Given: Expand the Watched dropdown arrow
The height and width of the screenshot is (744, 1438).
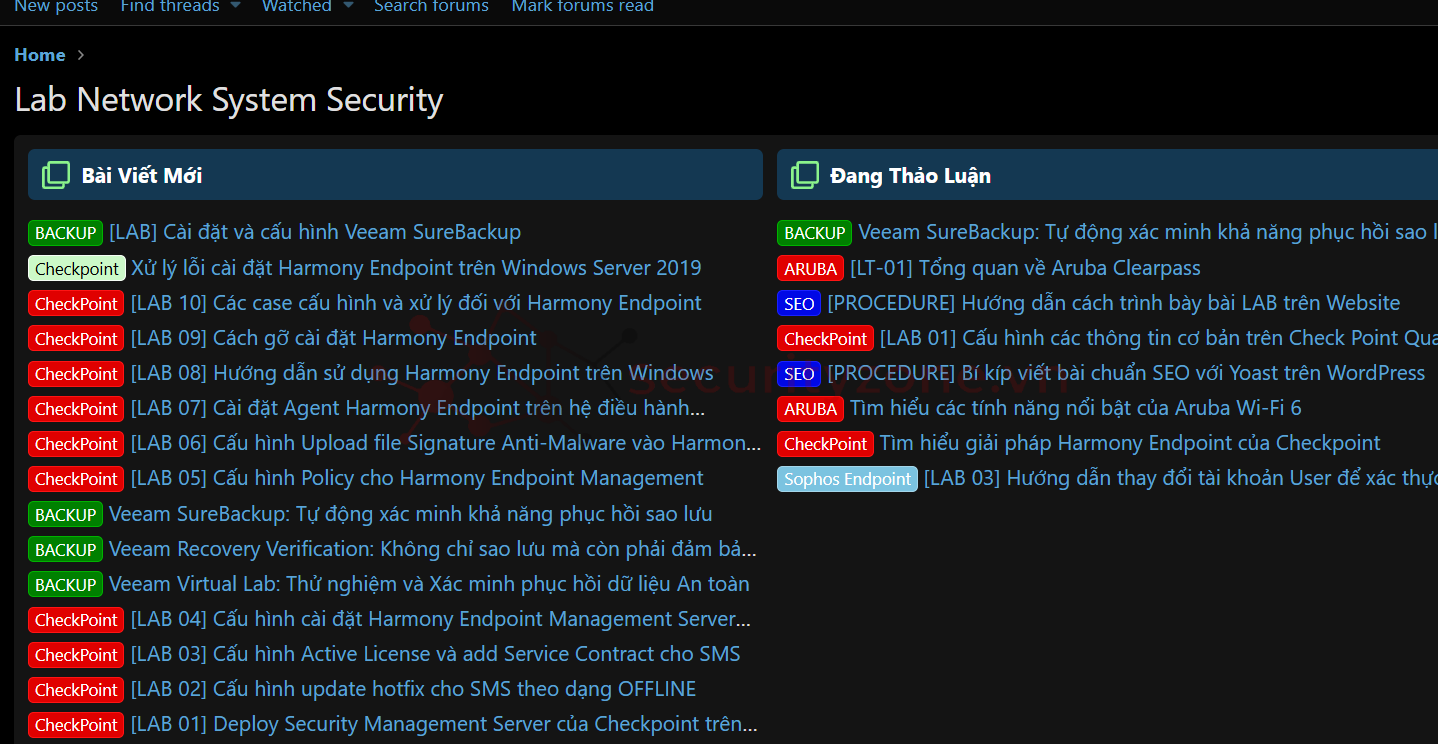Looking at the screenshot, I should pos(348,6).
